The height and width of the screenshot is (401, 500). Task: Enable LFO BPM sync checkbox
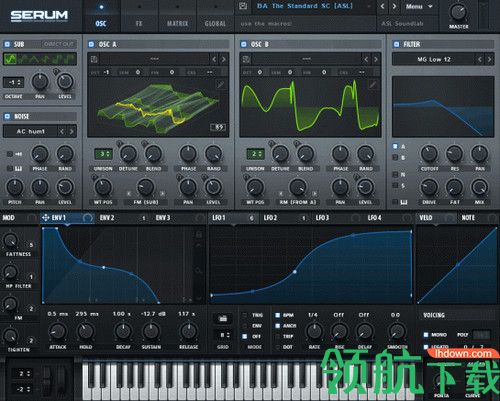point(277,315)
